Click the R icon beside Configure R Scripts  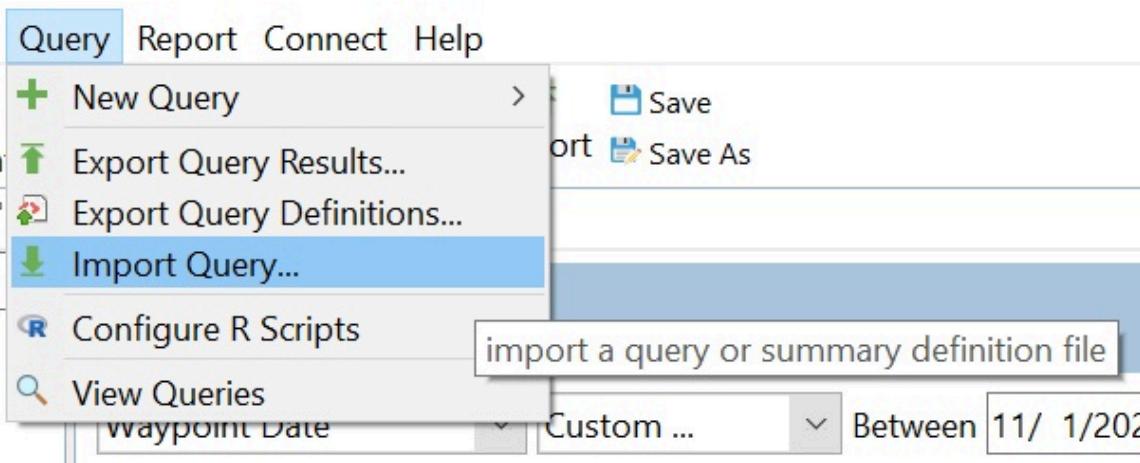pos(34,329)
